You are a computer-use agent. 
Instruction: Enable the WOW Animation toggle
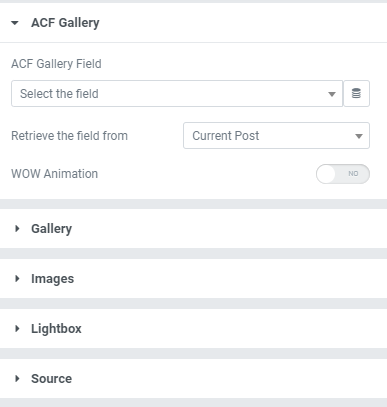coord(343,174)
